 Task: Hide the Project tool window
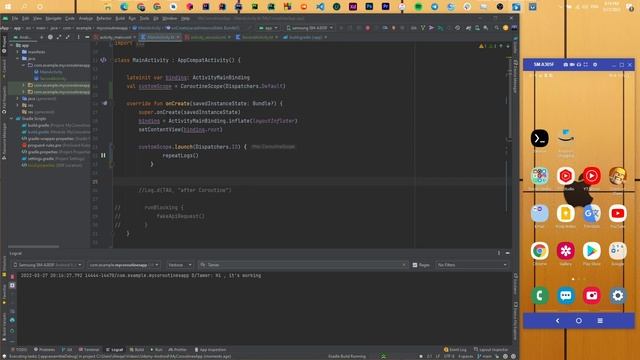(87, 37)
